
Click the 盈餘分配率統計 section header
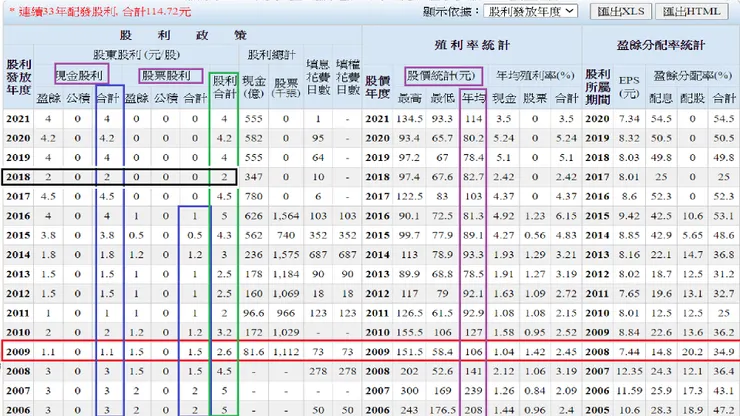[x=661, y=45]
